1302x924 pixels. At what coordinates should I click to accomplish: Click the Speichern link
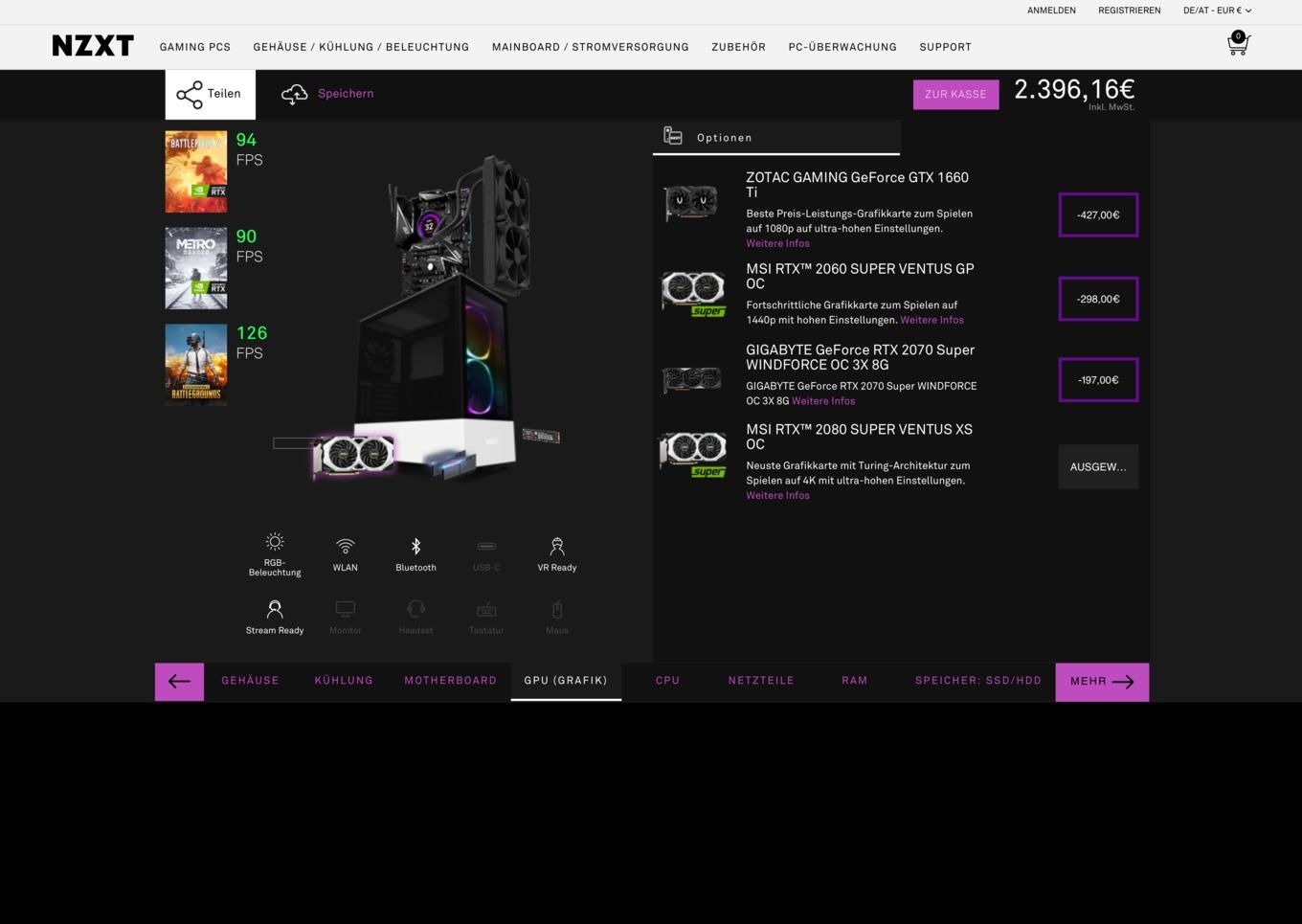point(346,94)
